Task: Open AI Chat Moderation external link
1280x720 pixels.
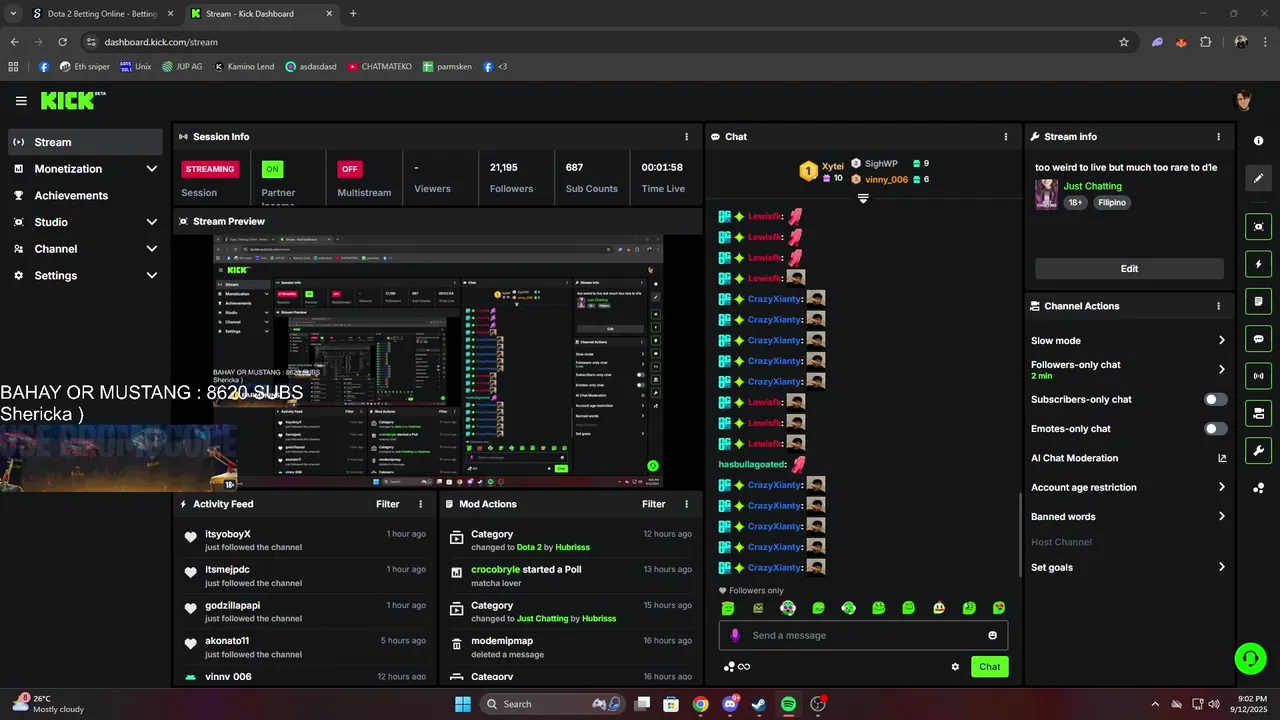Action: [x=1221, y=458]
